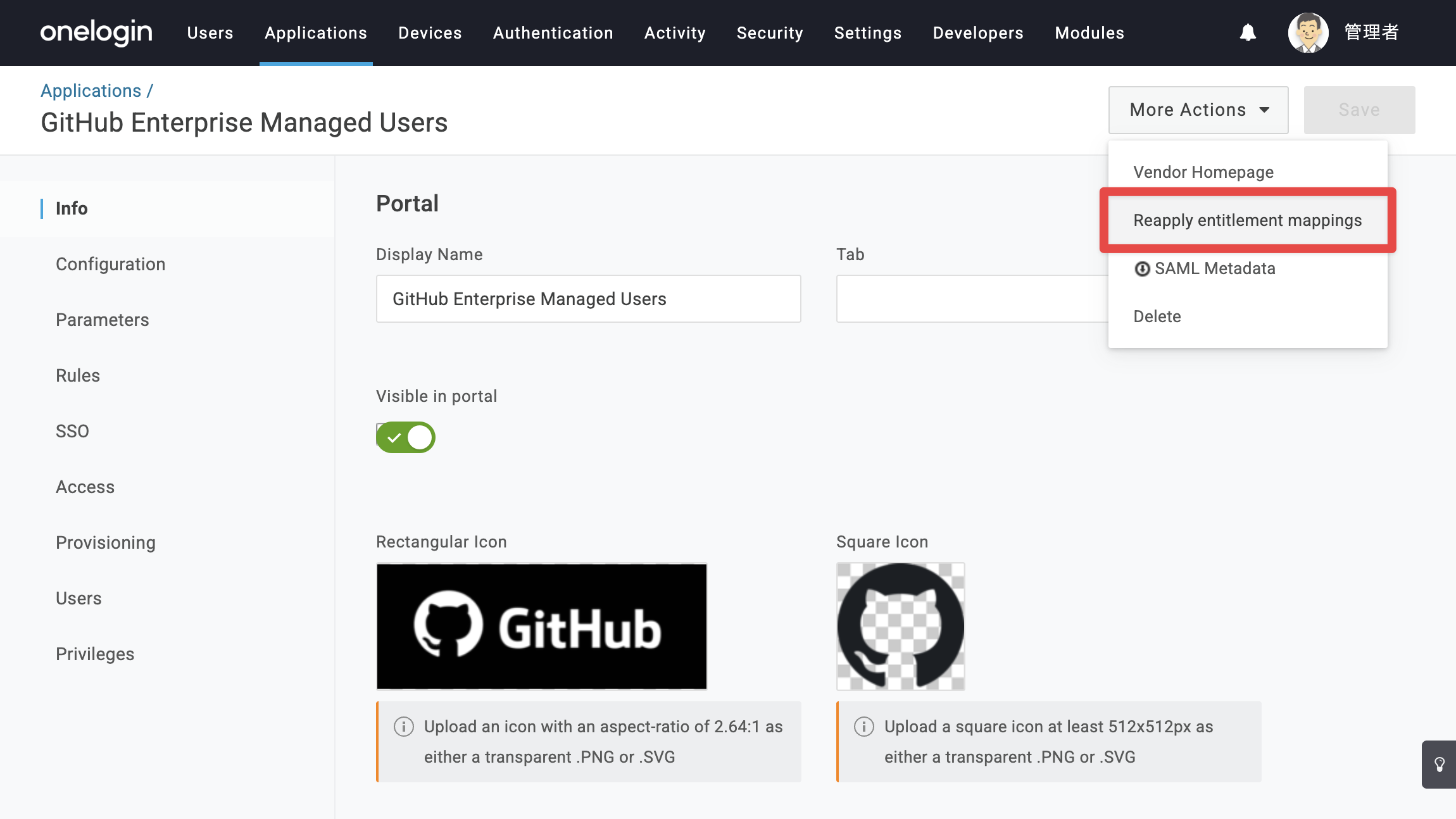Click the Portal section heading

tap(407, 204)
